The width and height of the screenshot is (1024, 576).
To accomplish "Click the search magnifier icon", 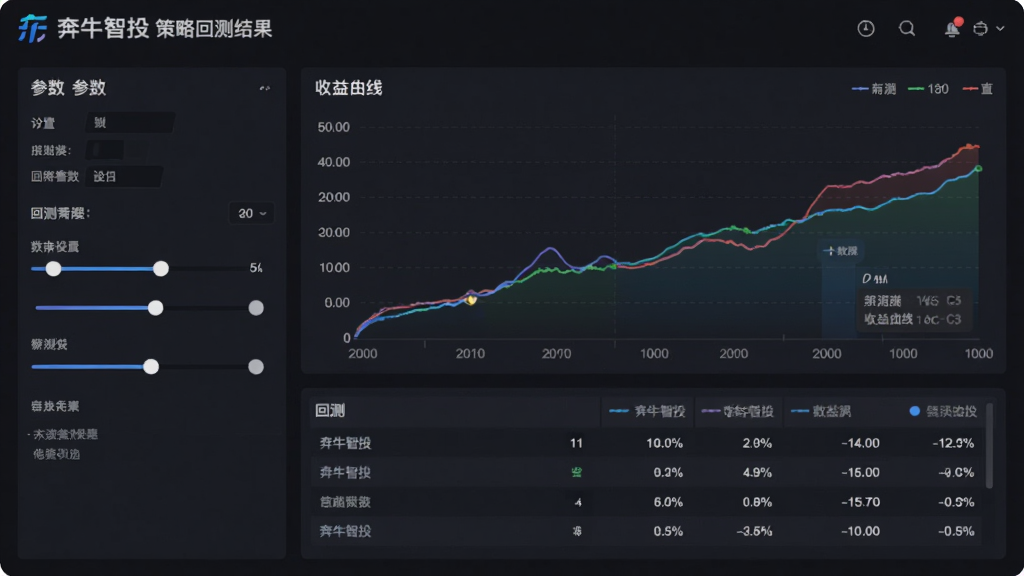I will pos(907,29).
